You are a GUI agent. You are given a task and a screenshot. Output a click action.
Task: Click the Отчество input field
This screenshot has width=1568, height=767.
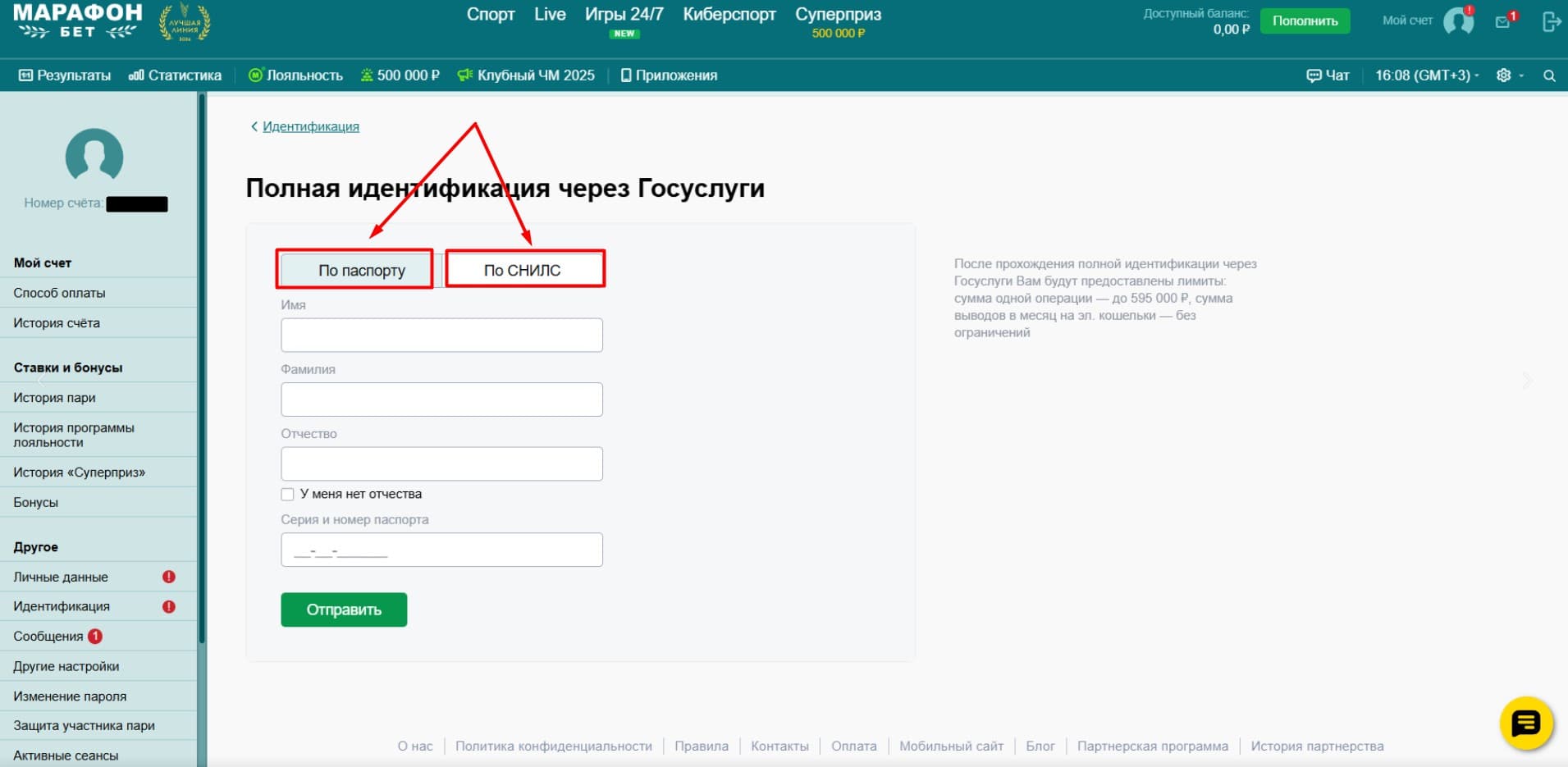441,463
